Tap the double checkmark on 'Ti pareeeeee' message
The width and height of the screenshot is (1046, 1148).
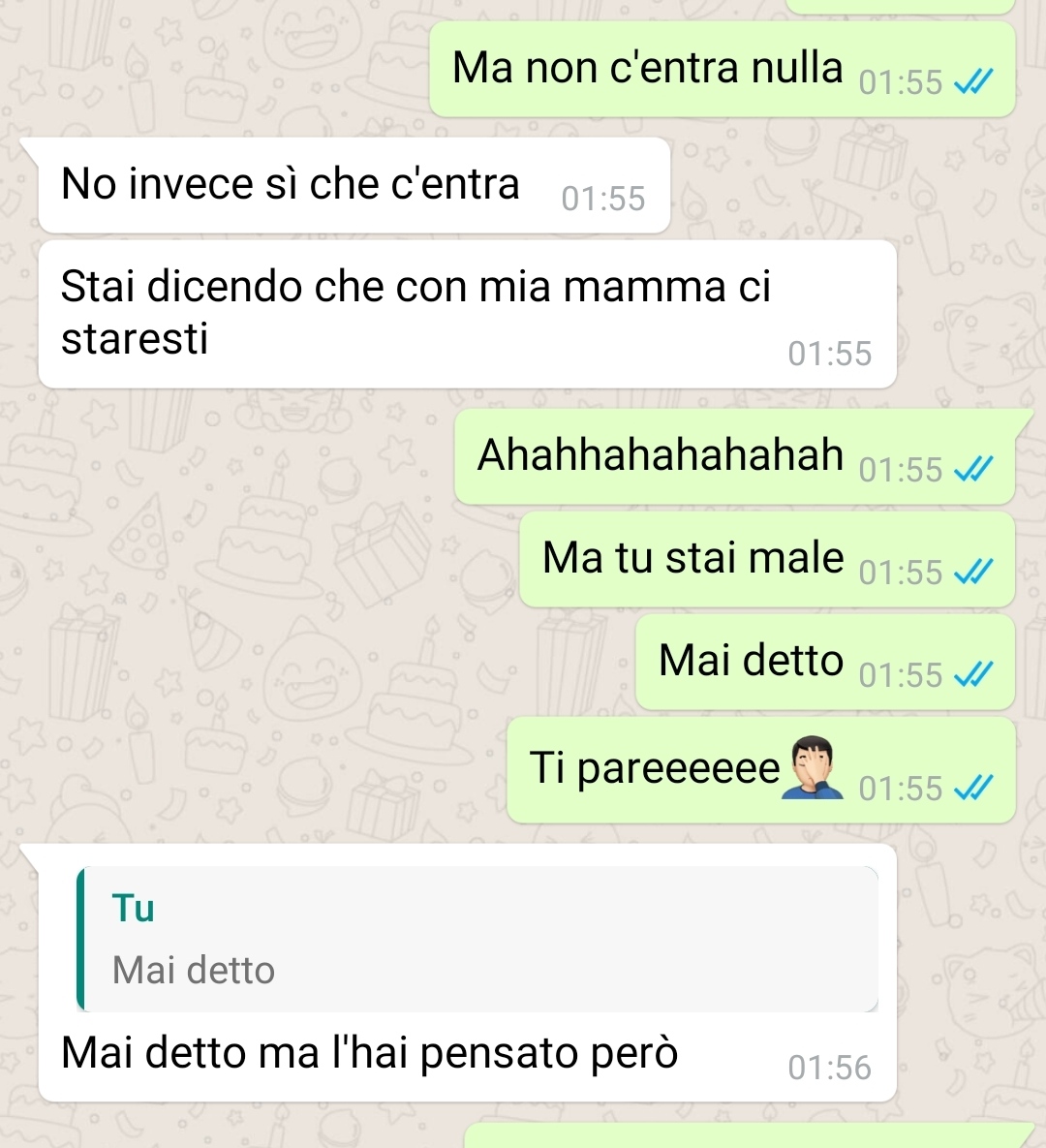[973, 788]
